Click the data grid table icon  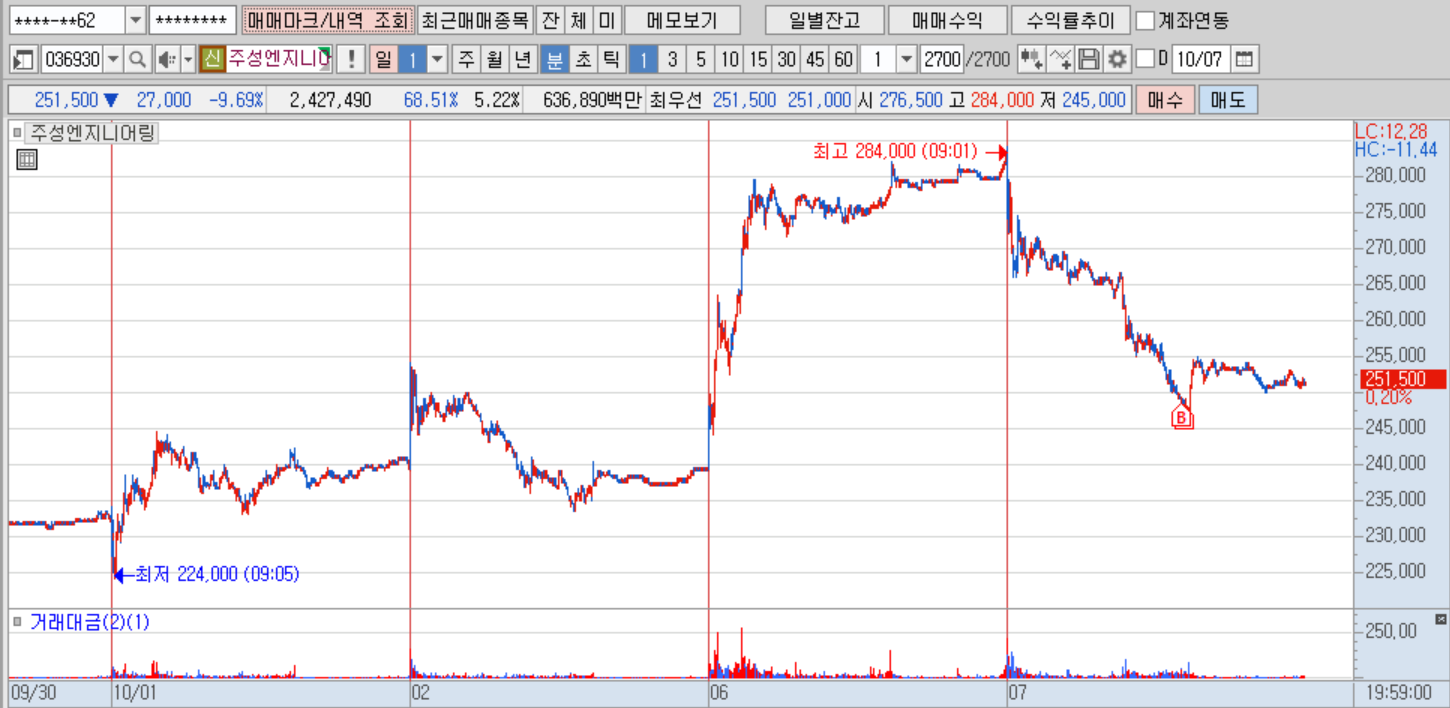click(x=27, y=159)
